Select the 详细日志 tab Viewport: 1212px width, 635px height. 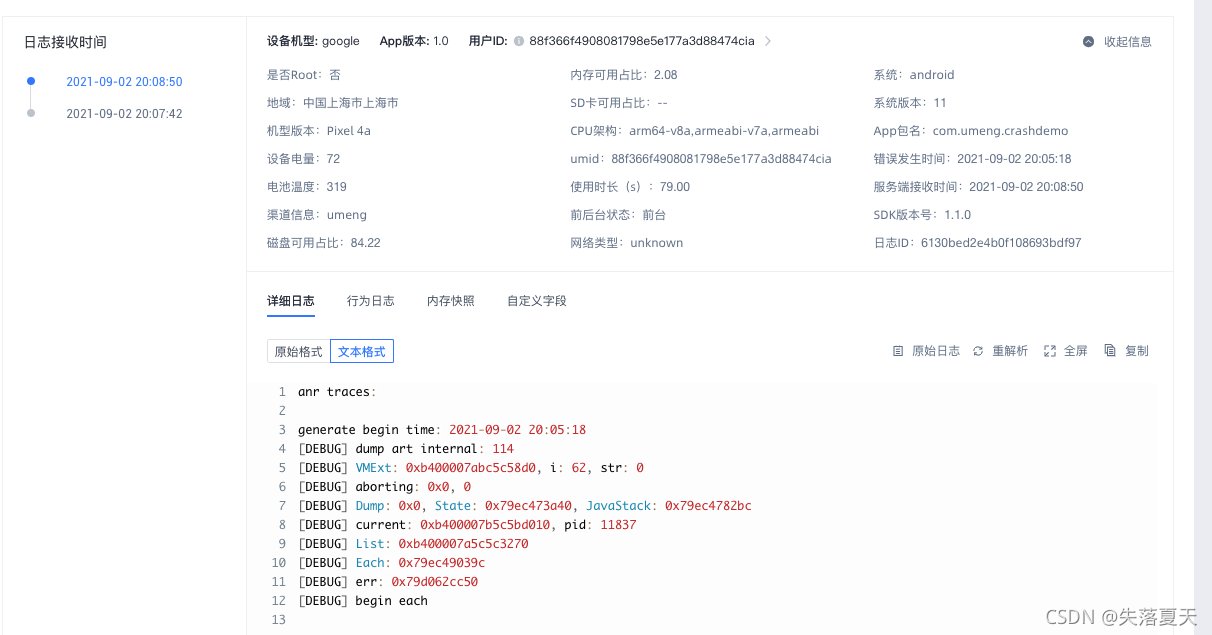(290, 299)
